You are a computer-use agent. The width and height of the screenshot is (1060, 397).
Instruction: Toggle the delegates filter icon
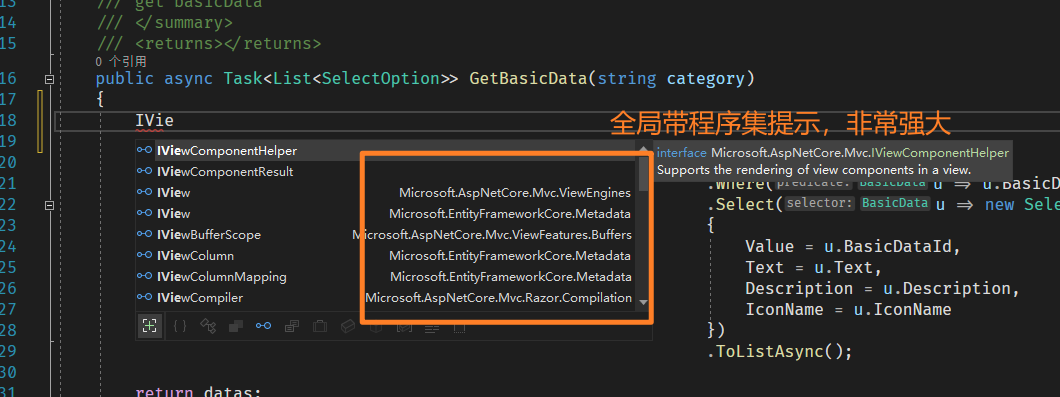coord(292,326)
